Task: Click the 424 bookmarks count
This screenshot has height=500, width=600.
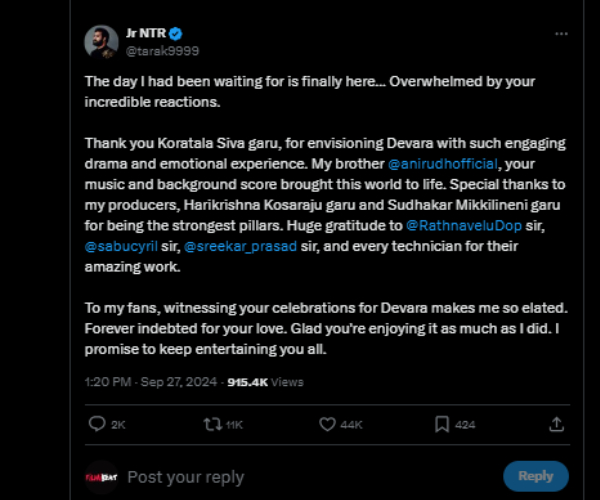Action: coord(465,425)
